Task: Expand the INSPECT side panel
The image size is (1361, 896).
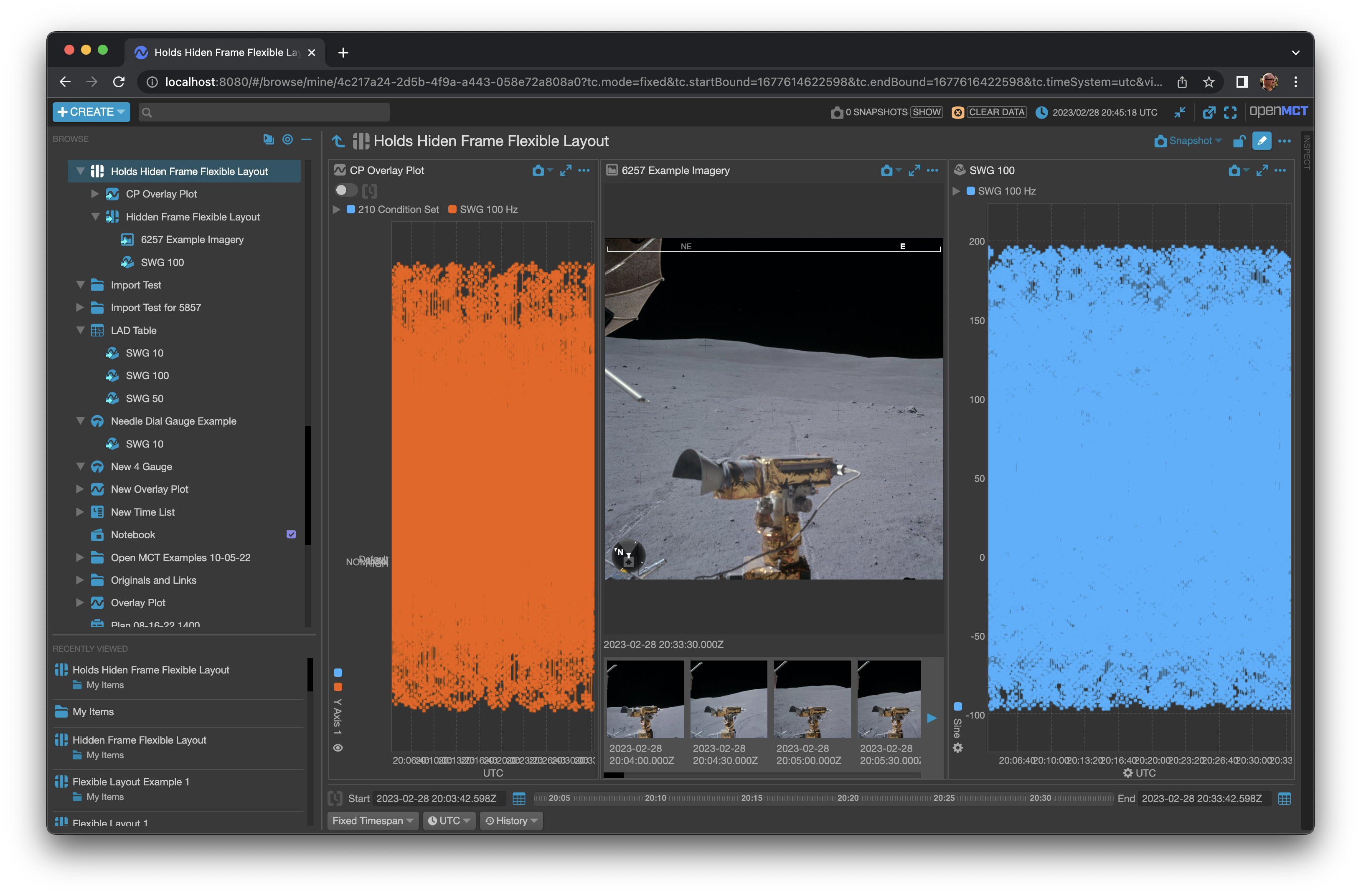Action: coord(1306,152)
